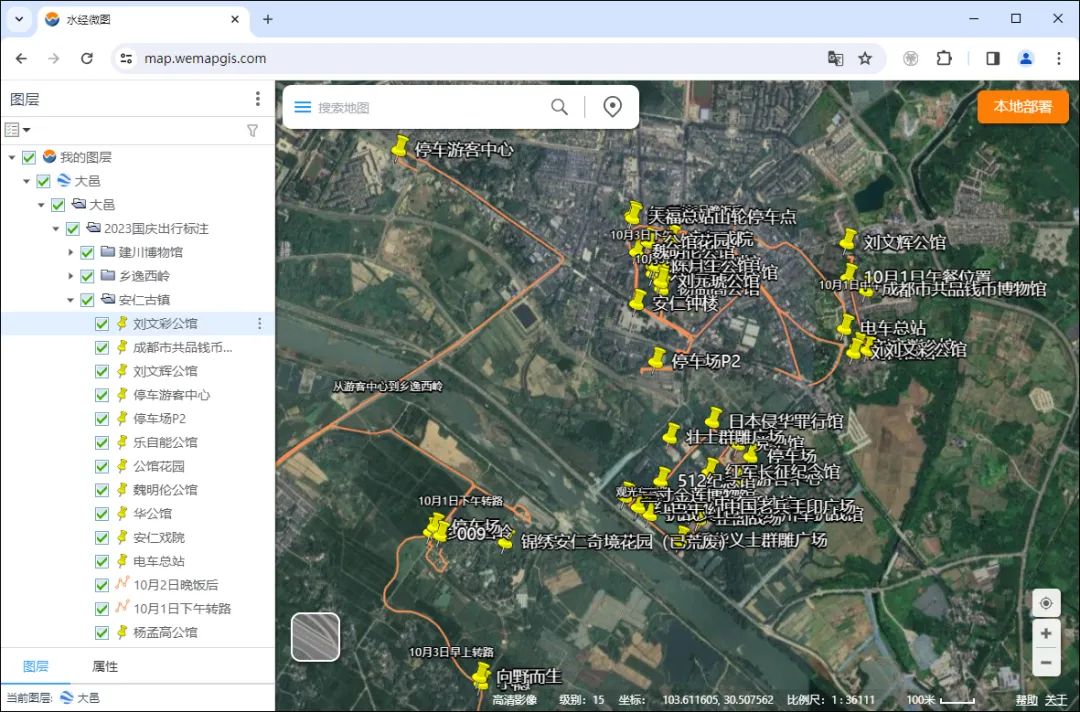Click the 帮助 link in status bar
1080x712 pixels.
click(x=1027, y=700)
